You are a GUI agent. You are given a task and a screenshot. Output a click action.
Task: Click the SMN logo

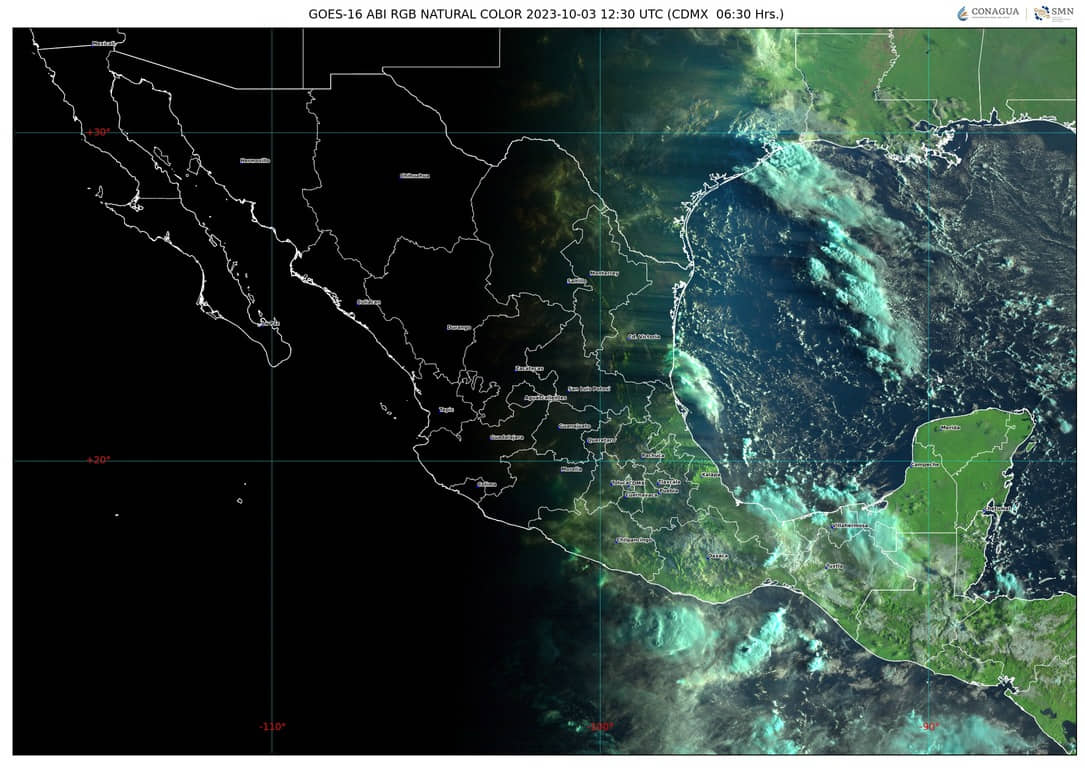tap(1053, 13)
